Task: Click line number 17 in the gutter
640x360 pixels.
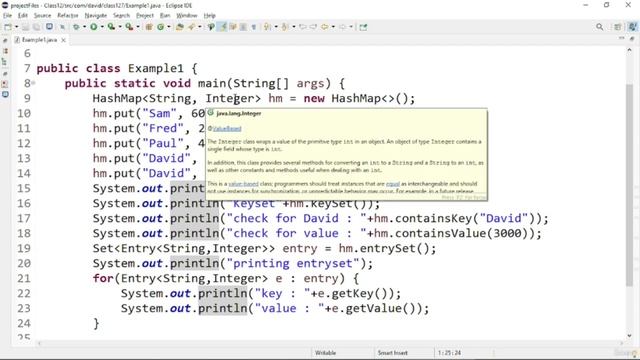Action: pos(24,218)
